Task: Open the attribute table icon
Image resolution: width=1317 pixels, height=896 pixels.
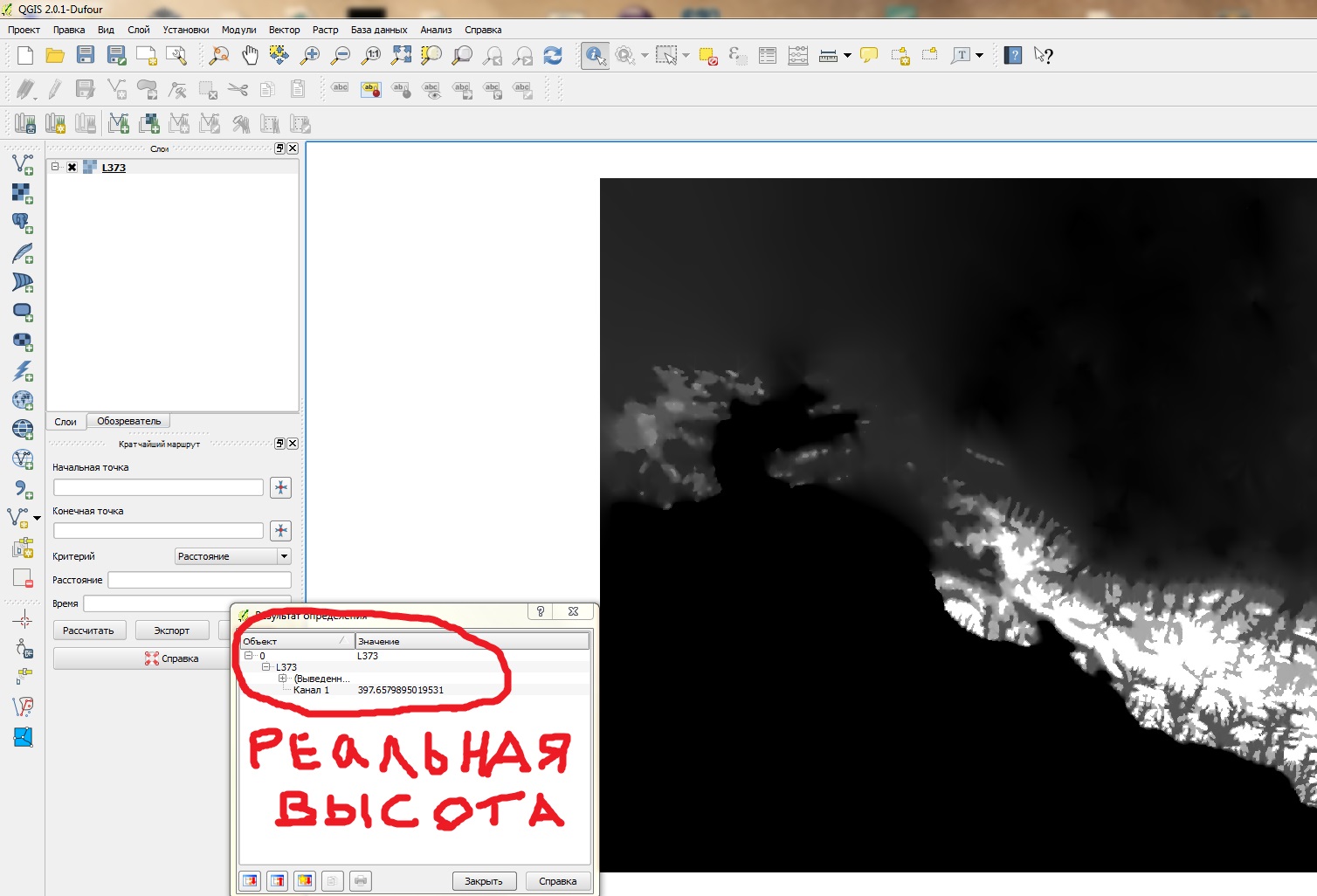Action: 768,56
